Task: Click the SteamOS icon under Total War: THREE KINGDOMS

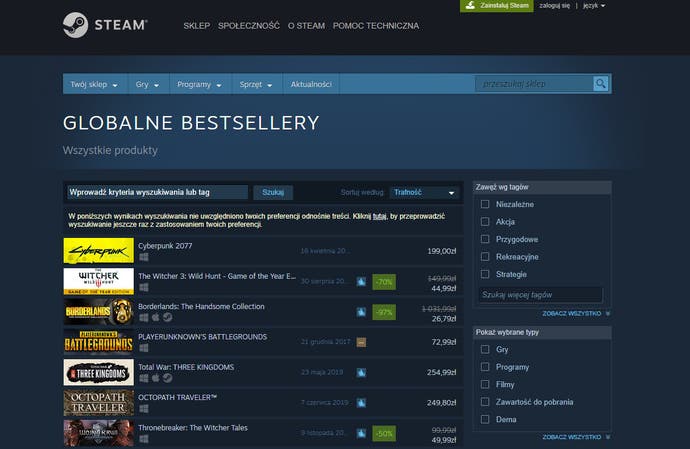Action: click(167, 378)
